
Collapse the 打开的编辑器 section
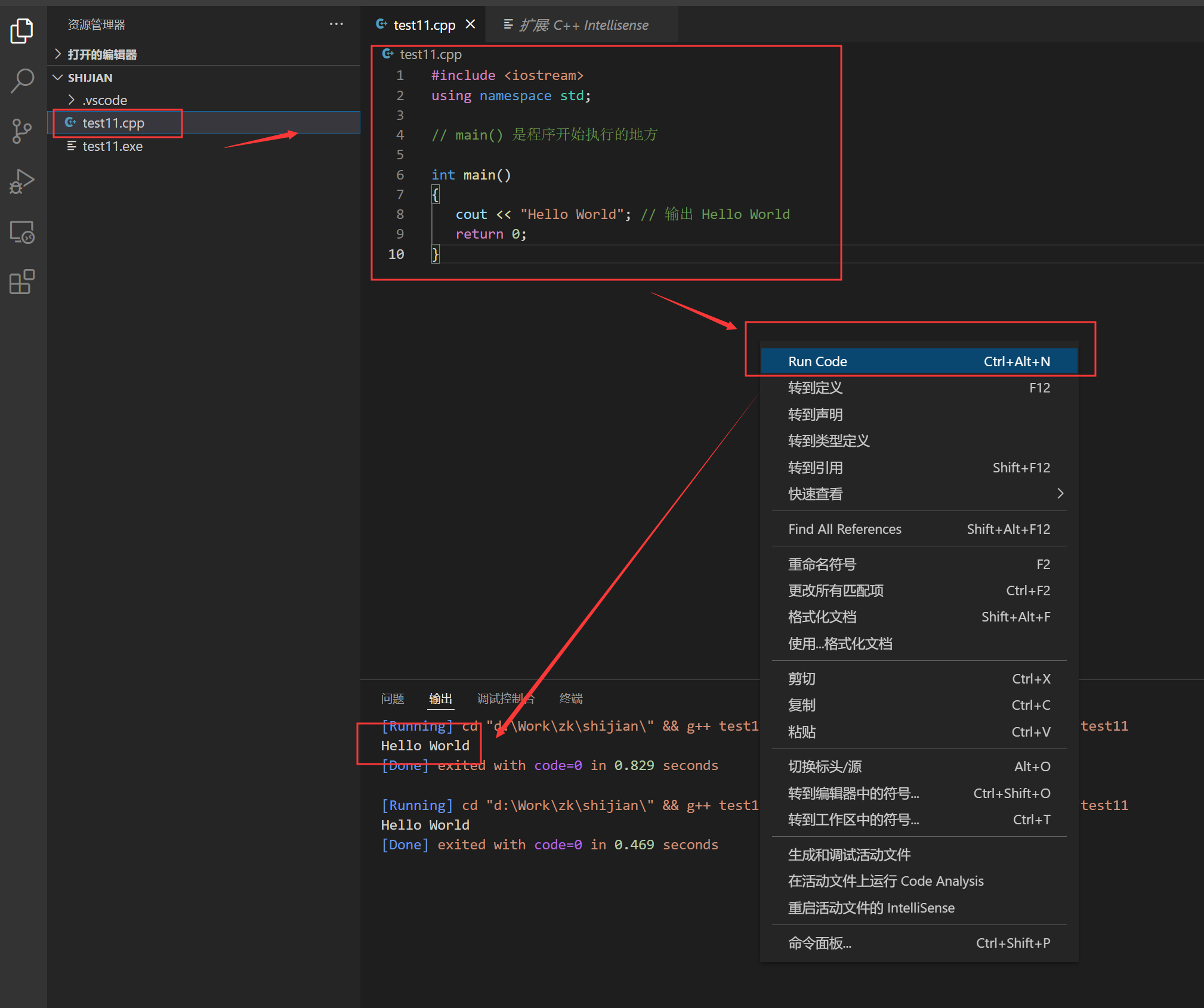point(57,54)
